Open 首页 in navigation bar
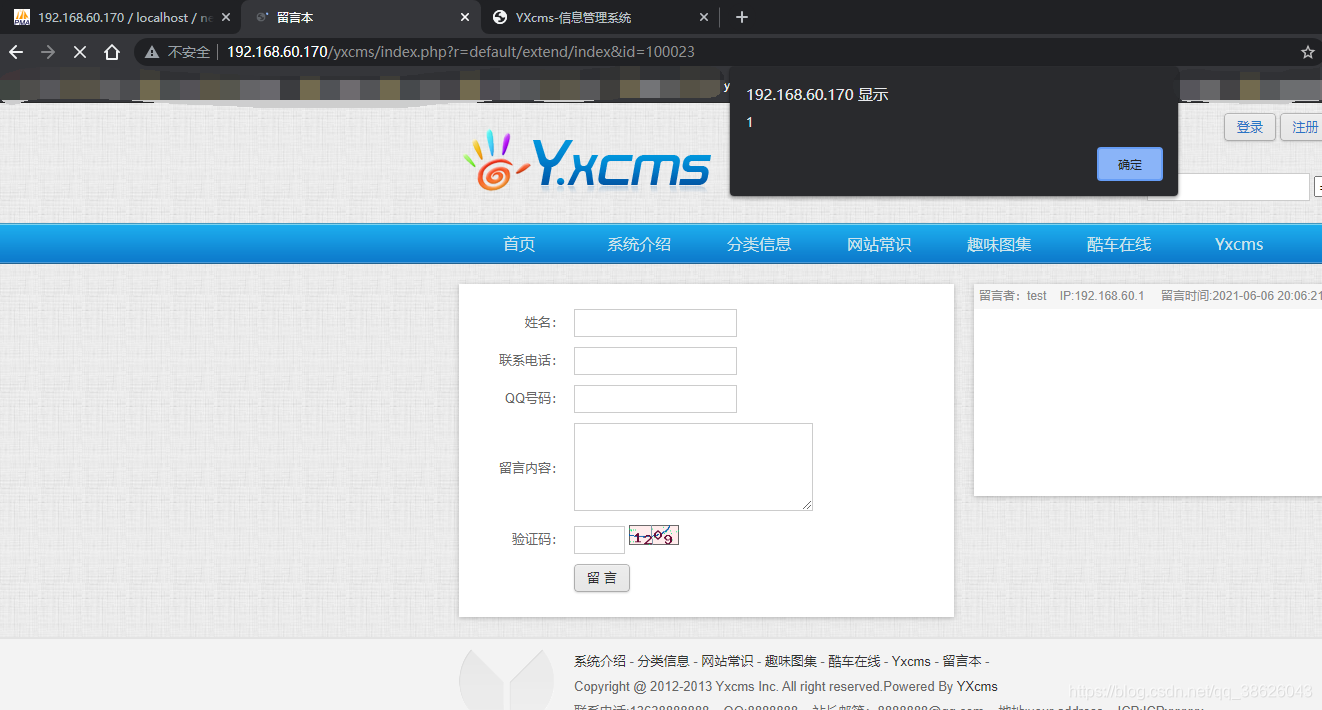 pos(519,244)
